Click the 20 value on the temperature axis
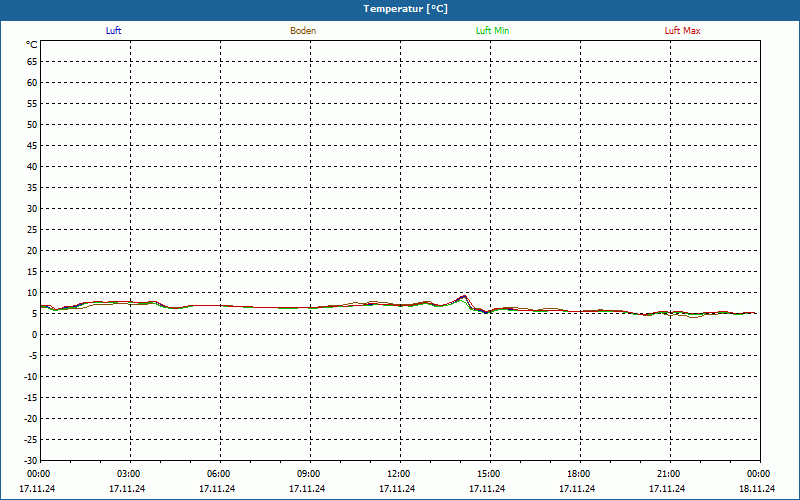The width and height of the screenshot is (800, 500). [x=32, y=251]
